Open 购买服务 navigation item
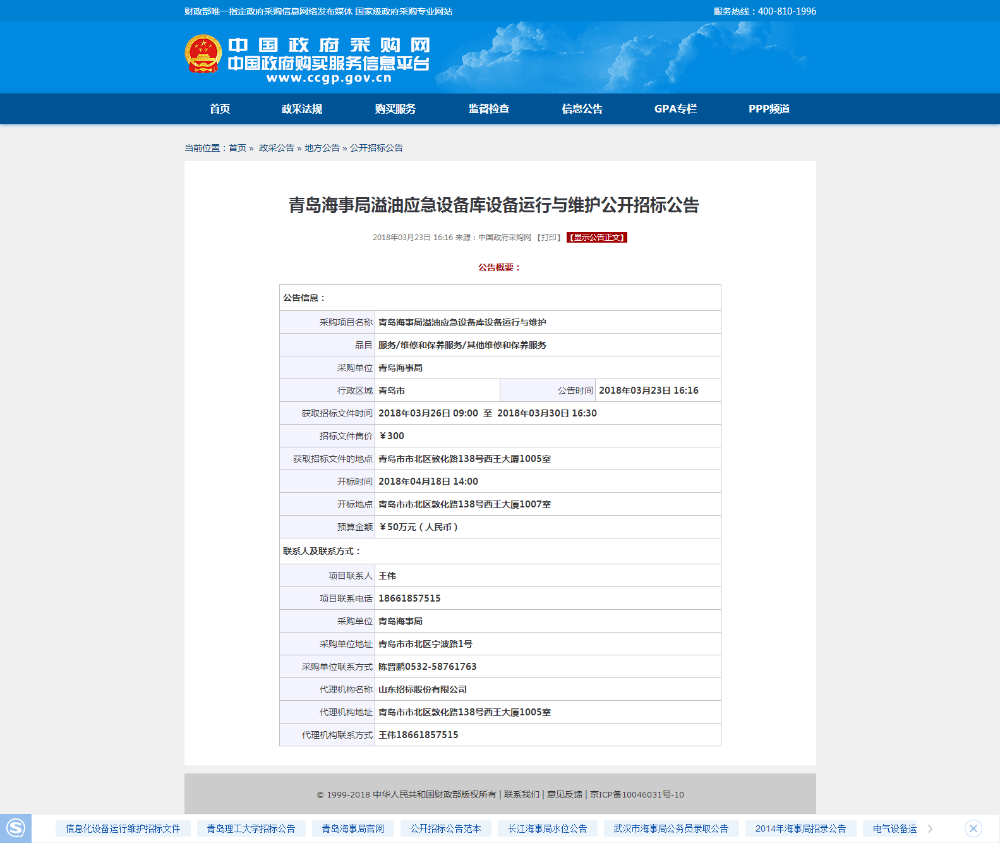The image size is (1000, 843). 395,109
